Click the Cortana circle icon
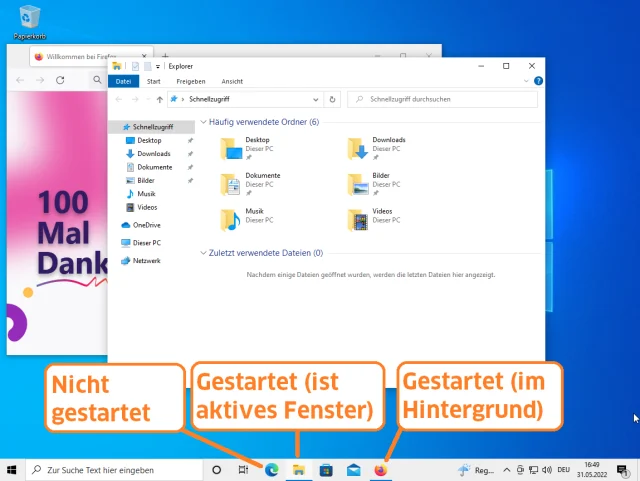Image resolution: width=640 pixels, height=481 pixels. click(x=216, y=470)
